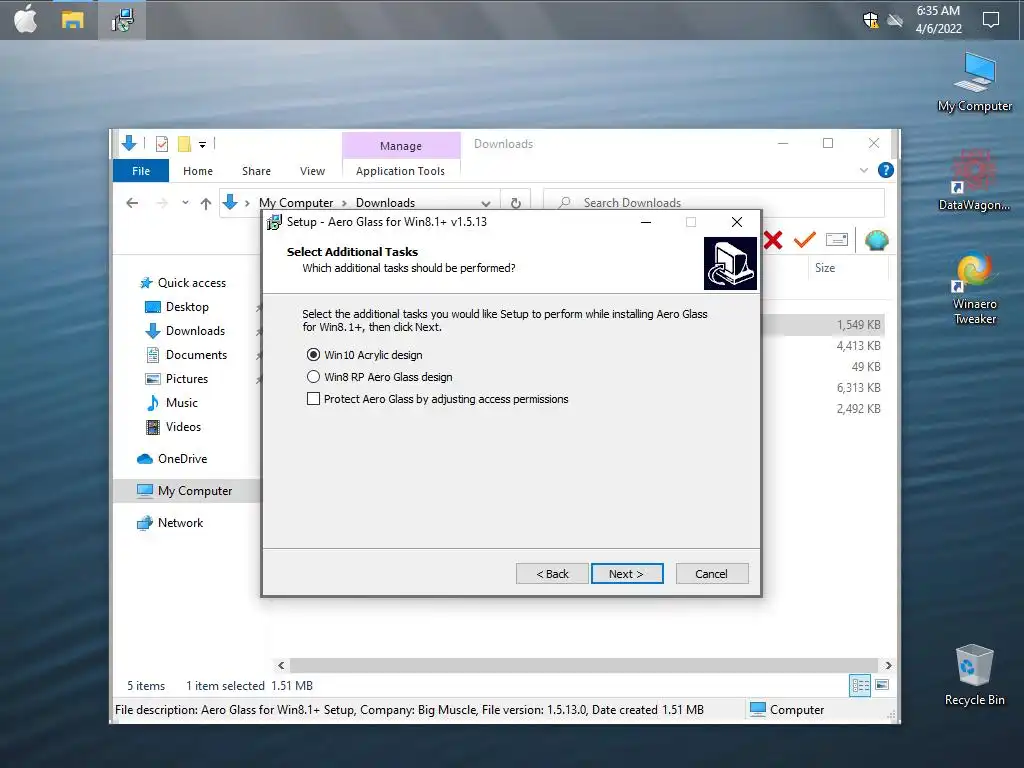Image resolution: width=1024 pixels, height=768 pixels.
Task: Select the Win10 Acrylic design radio button
Action: point(313,355)
